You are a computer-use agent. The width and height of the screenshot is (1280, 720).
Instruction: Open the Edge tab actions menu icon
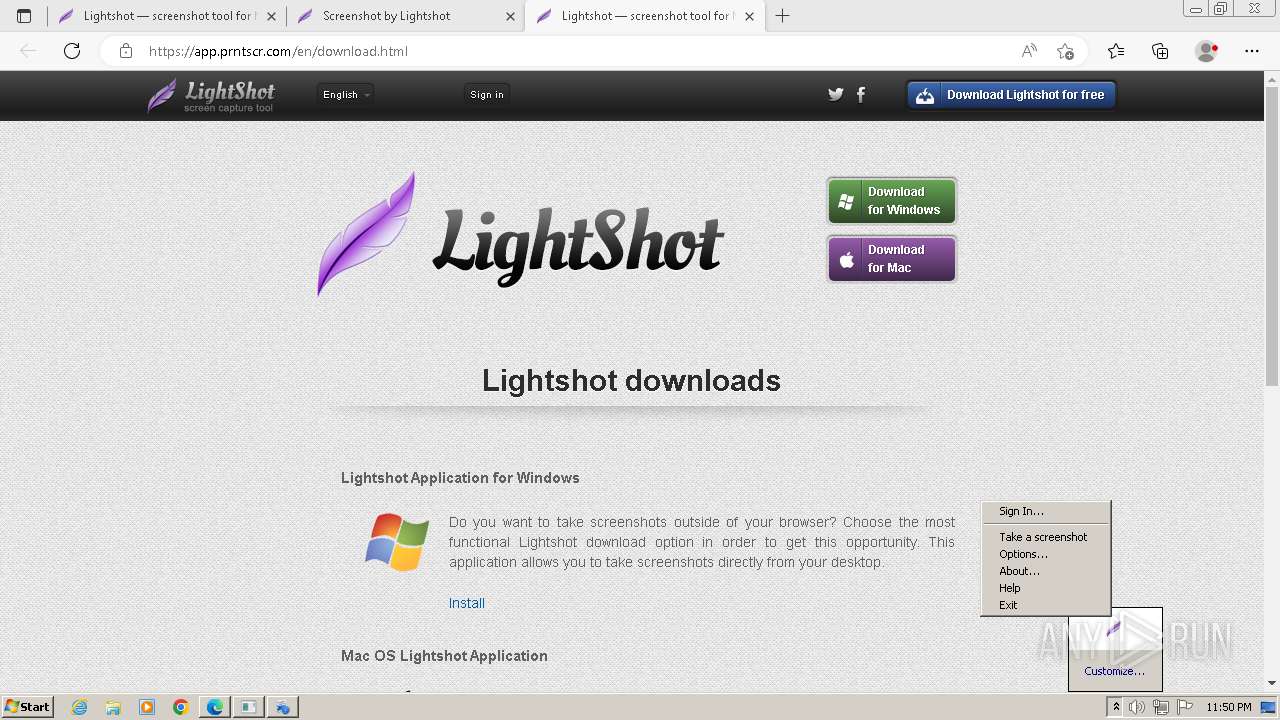tap(24, 16)
